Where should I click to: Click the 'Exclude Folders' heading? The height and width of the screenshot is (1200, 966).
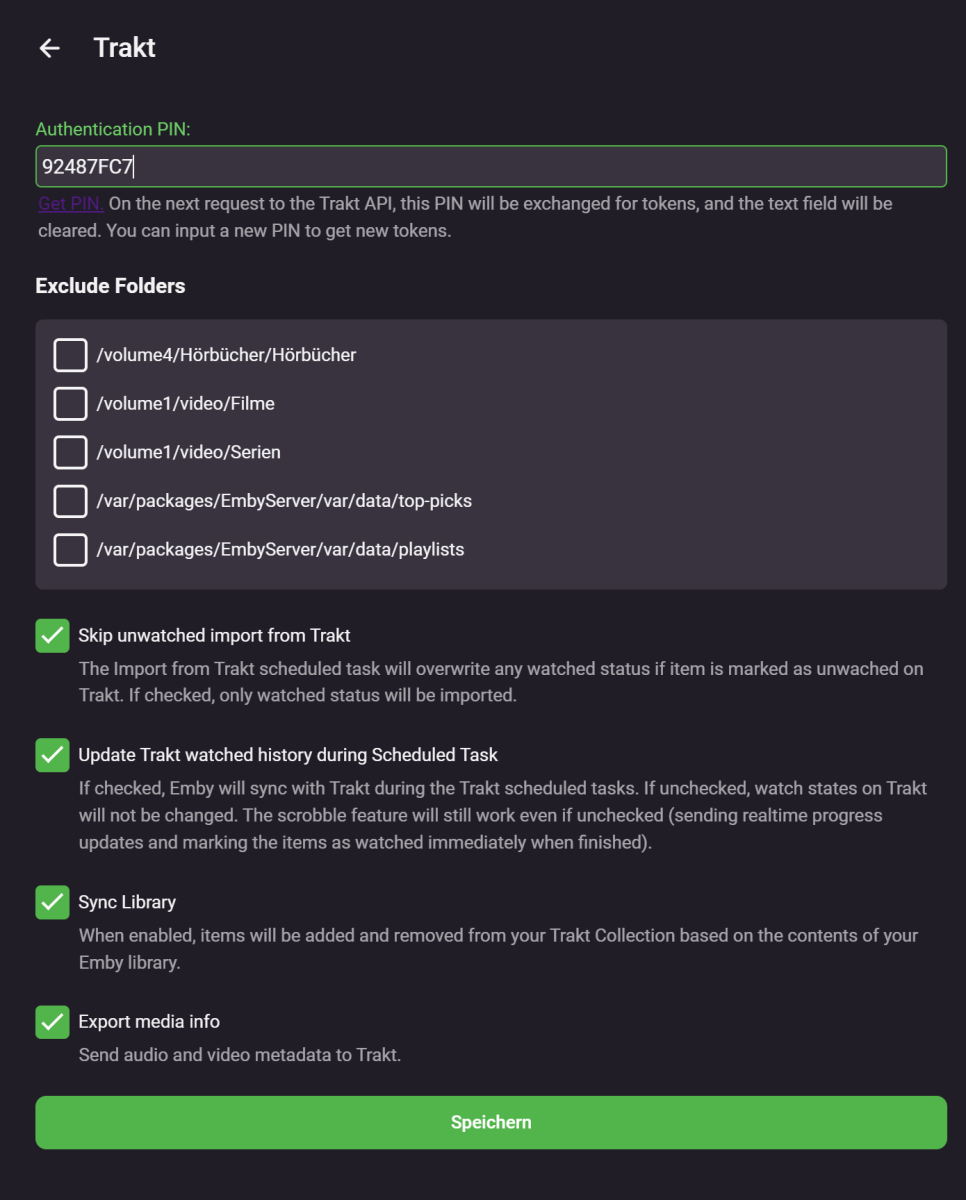click(x=110, y=286)
